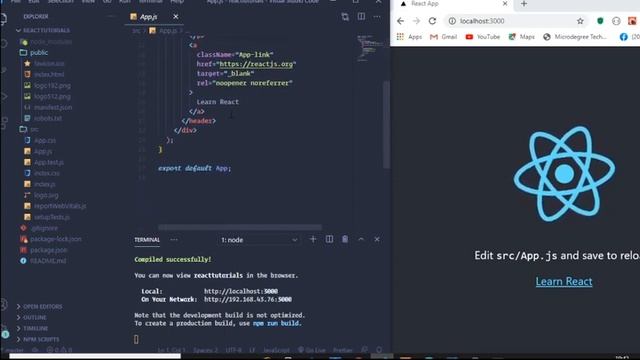This screenshot has width=640, height=360.
Task: Click the http://localhost:3000 link in terminal
Action: tap(241, 291)
